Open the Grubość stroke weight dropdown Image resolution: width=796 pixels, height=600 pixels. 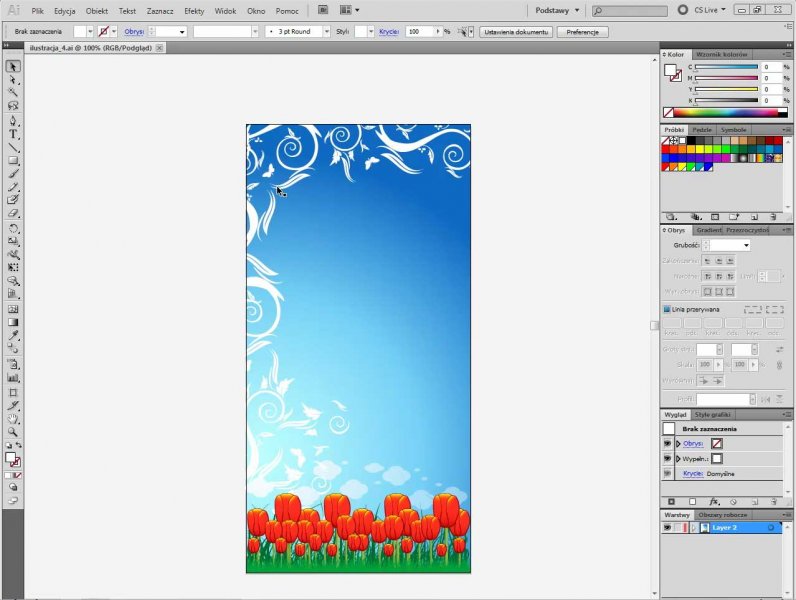tap(745, 245)
